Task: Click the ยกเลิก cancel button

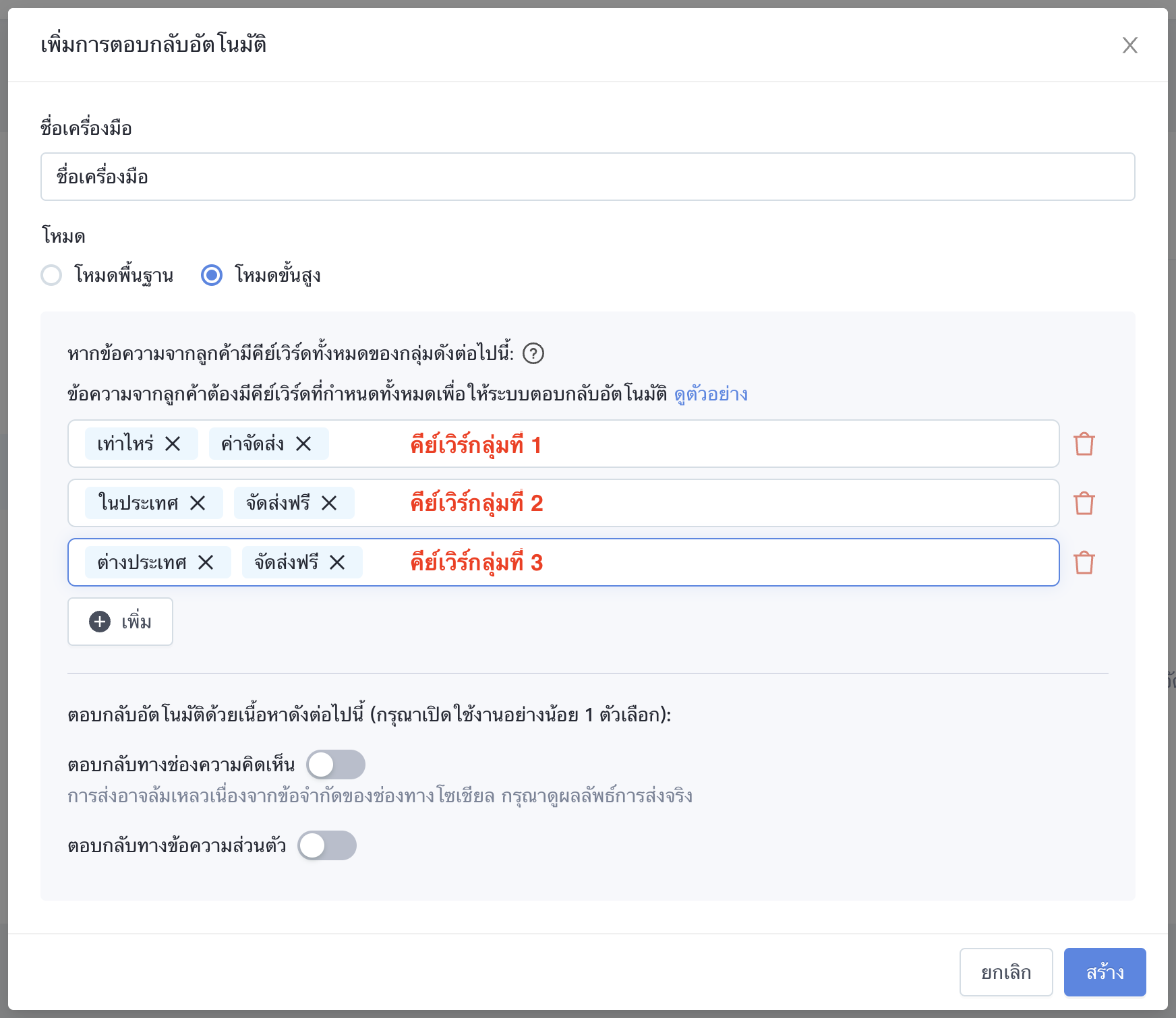Action: point(1006,972)
